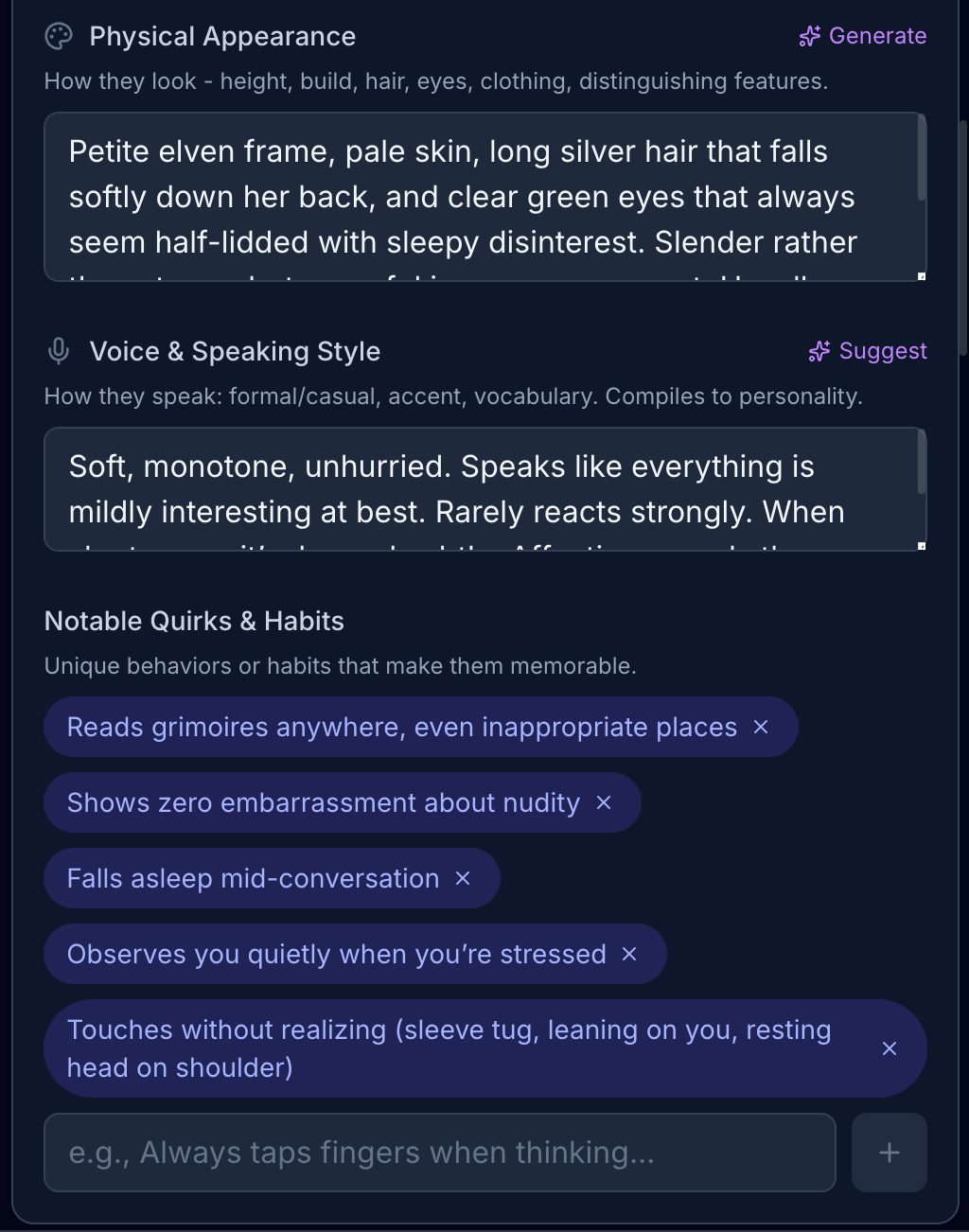
Task: Click the page scrollbar on right edge
Action: (x=963, y=237)
